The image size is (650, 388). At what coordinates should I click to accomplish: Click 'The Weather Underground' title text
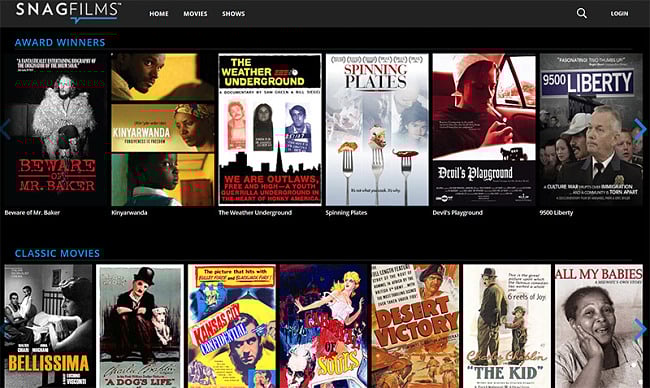click(x=255, y=213)
